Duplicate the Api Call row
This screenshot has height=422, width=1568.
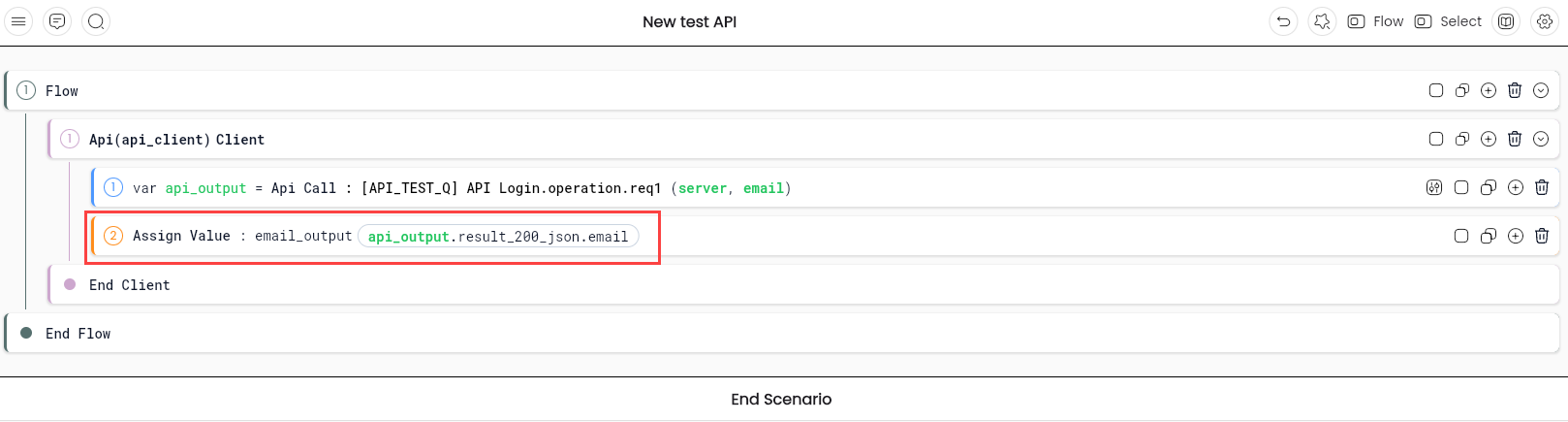point(1489,187)
